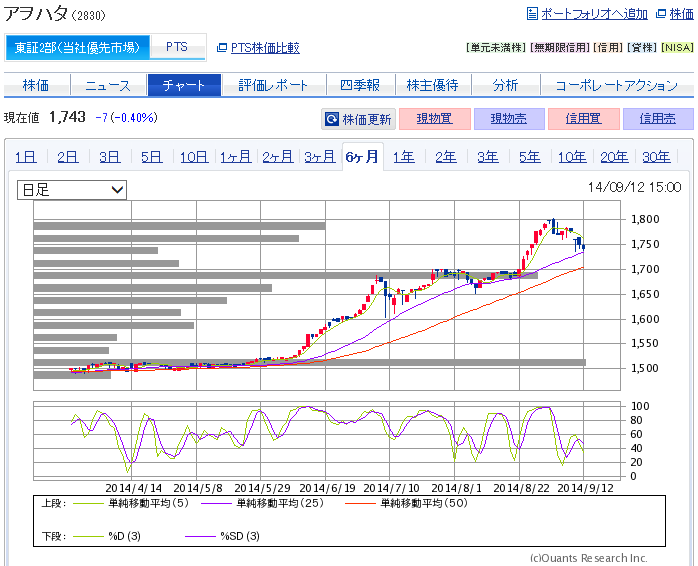Screen dimensions: 698x566
Task: Click the アヲハタ stock name heading
Action: pyautogui.click(x=36, y=14)
